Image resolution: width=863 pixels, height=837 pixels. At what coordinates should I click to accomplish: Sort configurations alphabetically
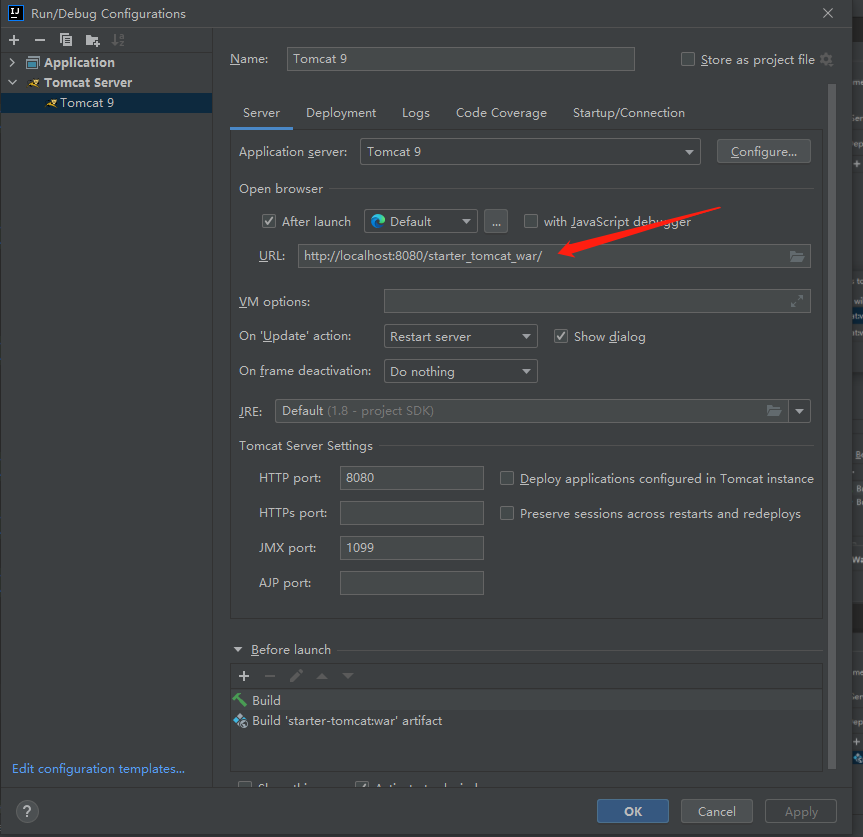118,40
